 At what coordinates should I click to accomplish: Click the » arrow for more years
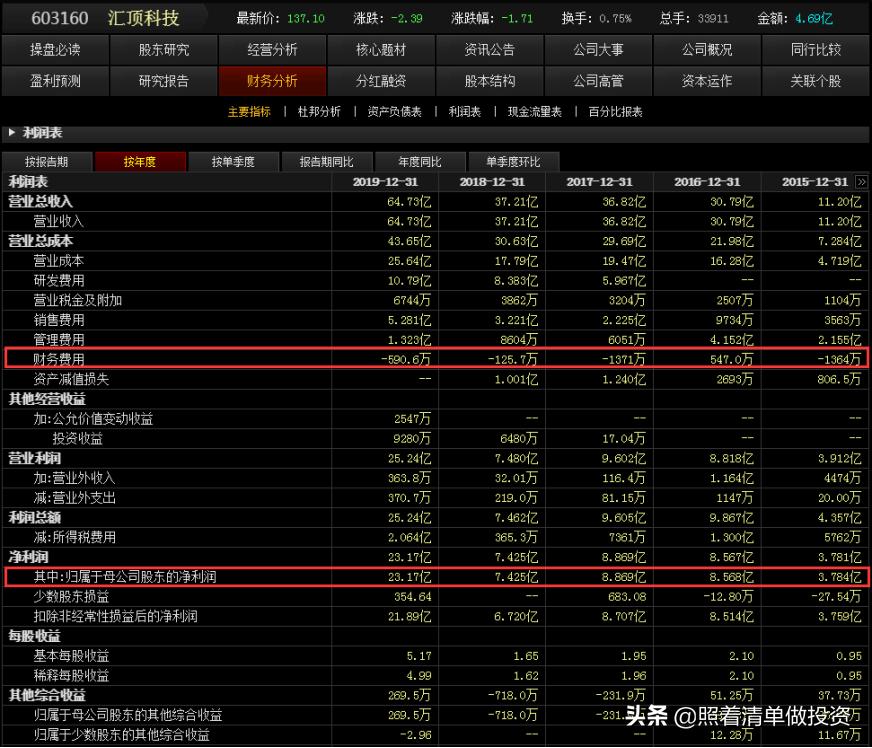point(861,182)
